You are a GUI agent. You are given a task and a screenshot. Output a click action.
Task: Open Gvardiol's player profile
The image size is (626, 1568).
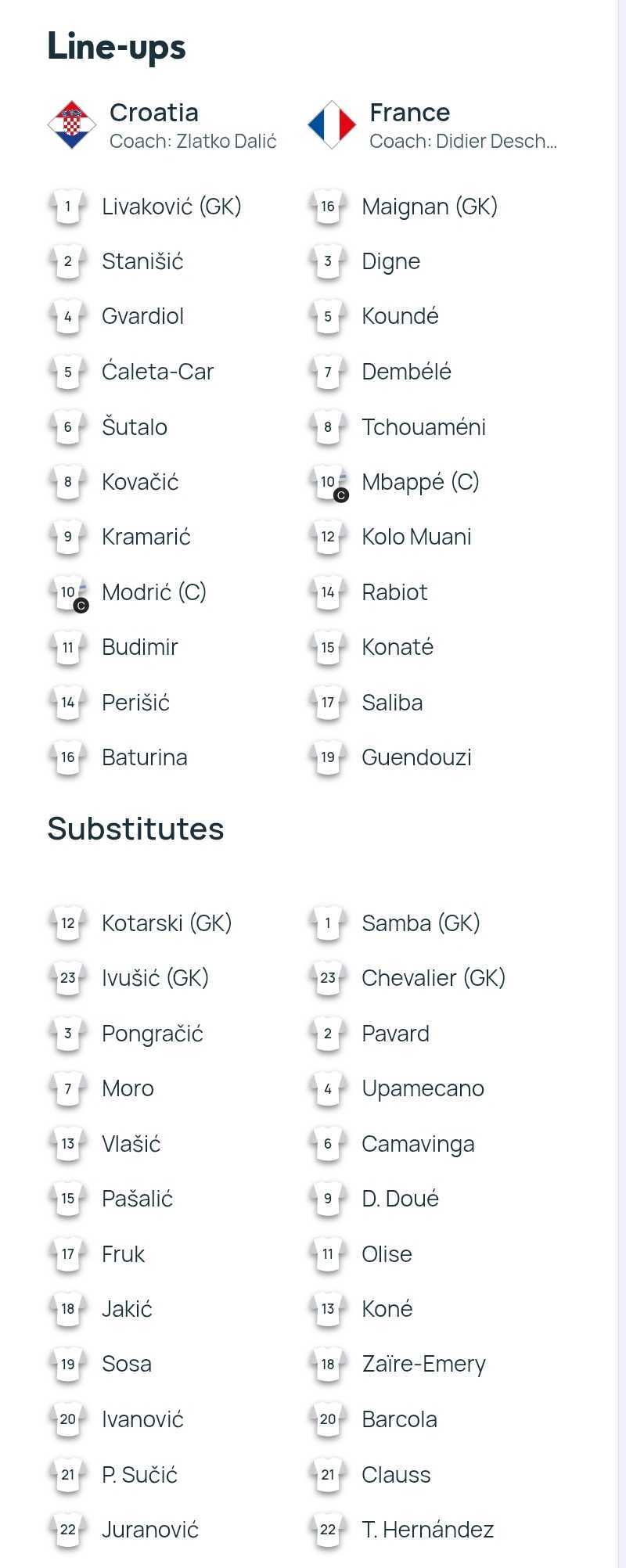tap(143, 317)
